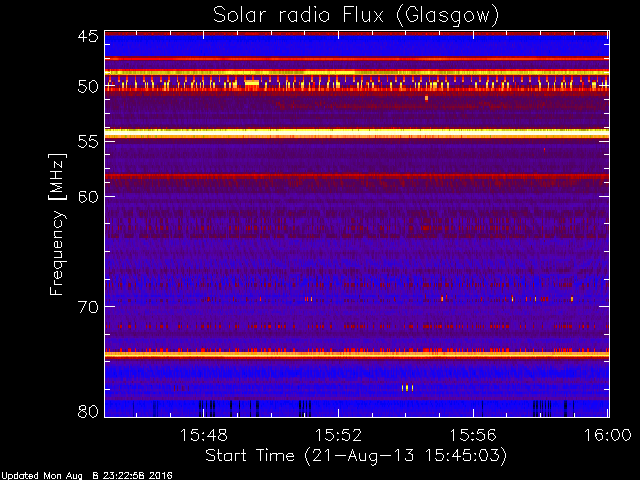Select the "Frequency [MHz]" y-axis label
640x480 pixels.
coord(57,224)
